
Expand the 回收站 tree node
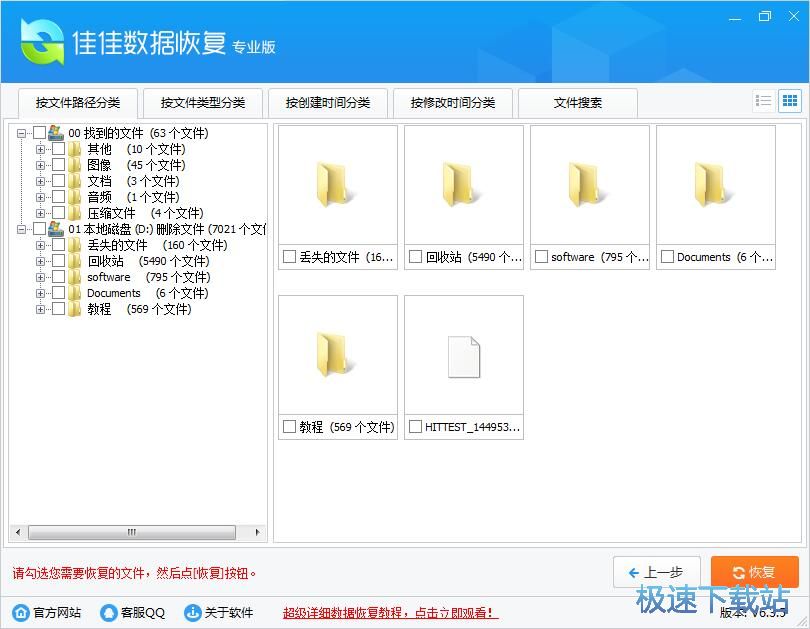point(41,261)
